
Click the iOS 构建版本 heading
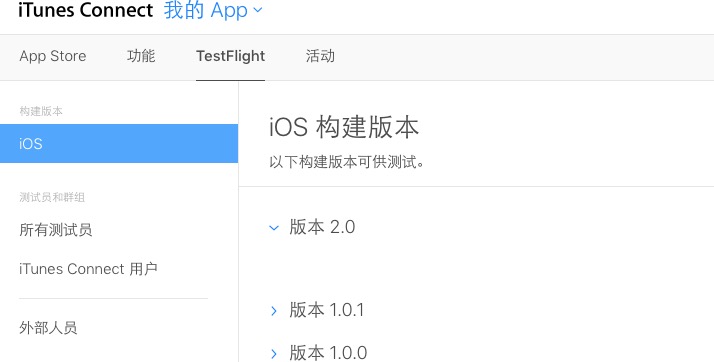click(x=344, y=127)
